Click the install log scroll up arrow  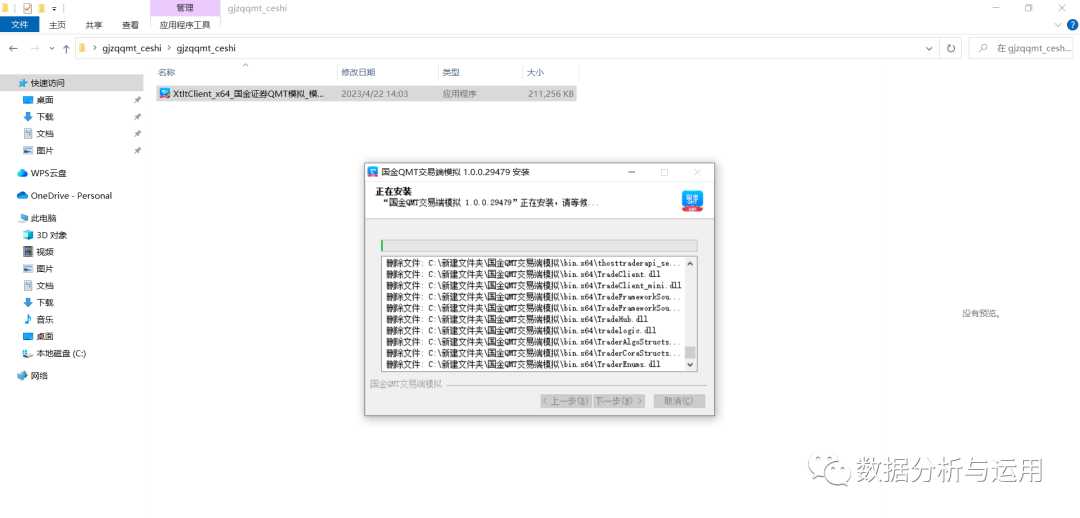[x=690, y=264]
